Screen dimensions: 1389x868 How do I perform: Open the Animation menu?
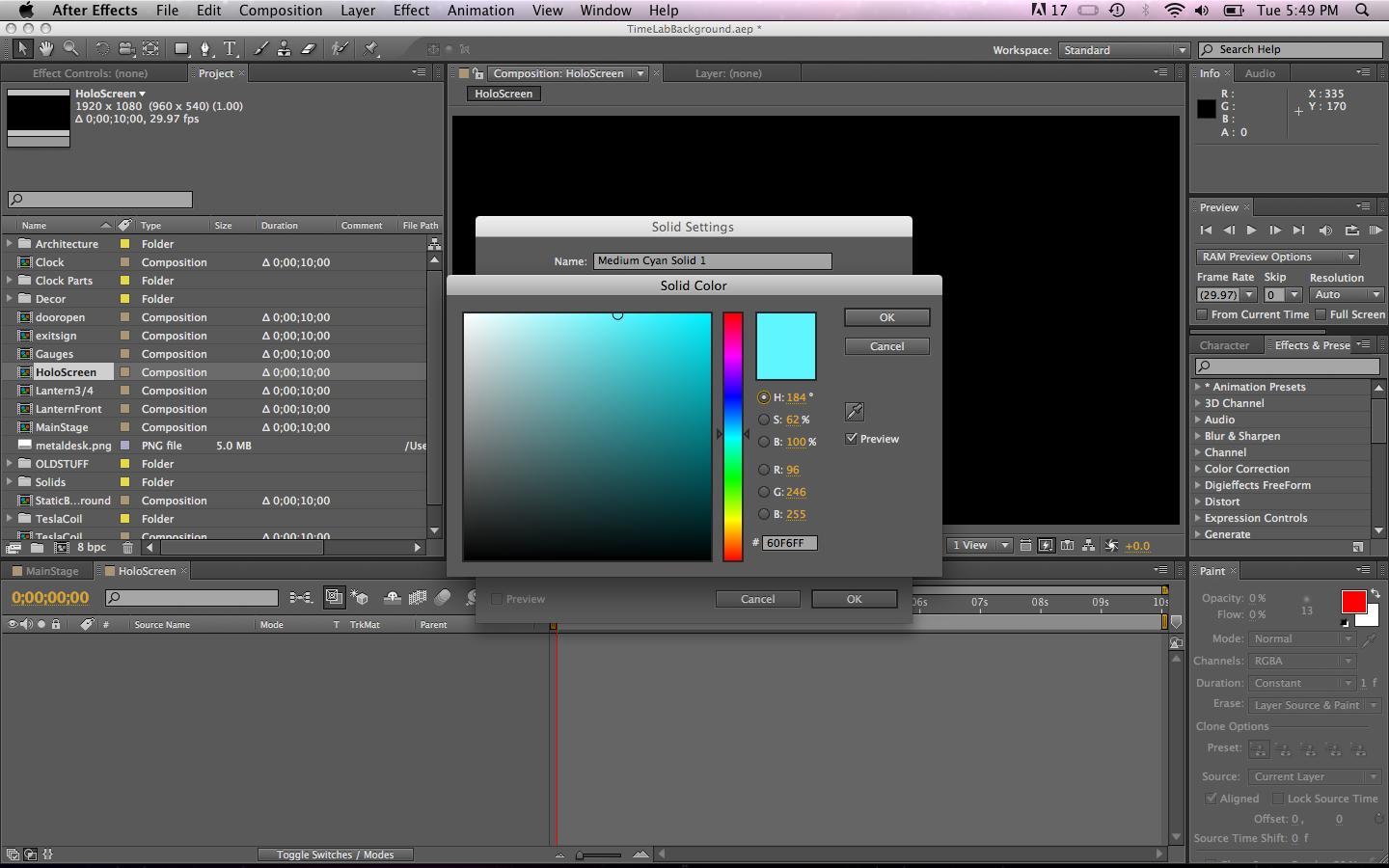480,11
